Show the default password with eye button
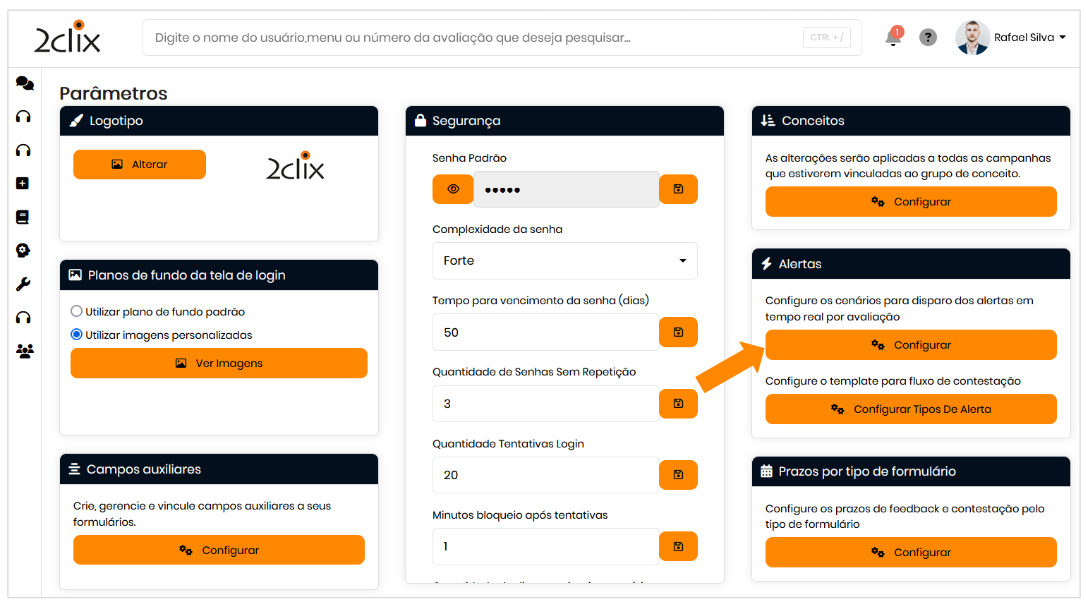Image resolution: width=1086 pixels, height=604 pixels. point(453,189)
